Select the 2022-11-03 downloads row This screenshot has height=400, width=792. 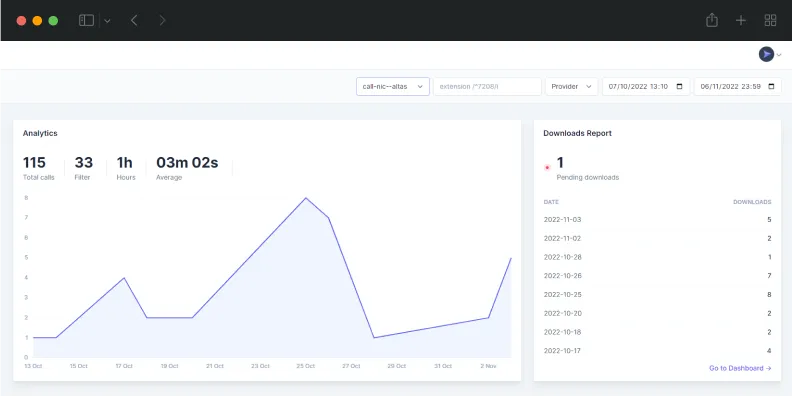coord(657,219)
